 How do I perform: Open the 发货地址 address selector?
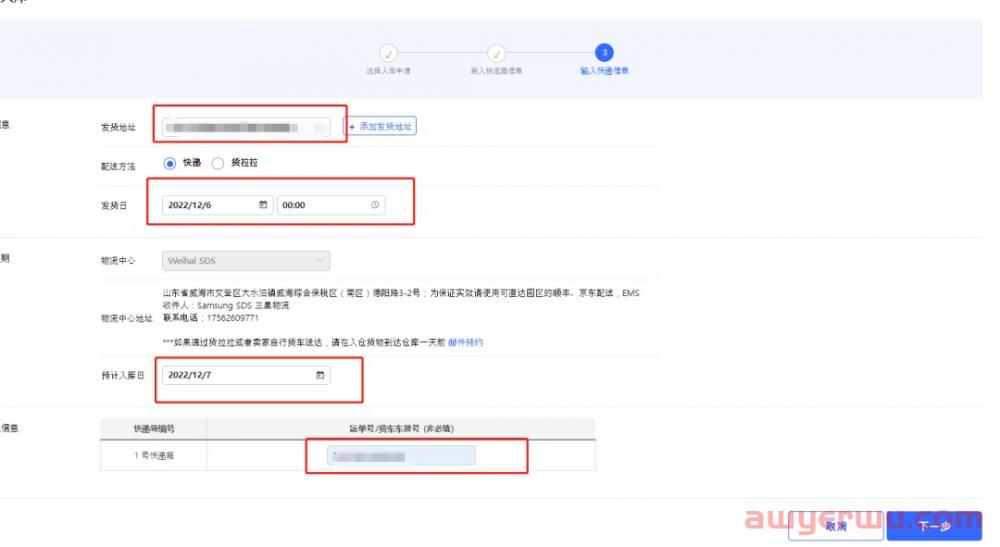[246, 127]
